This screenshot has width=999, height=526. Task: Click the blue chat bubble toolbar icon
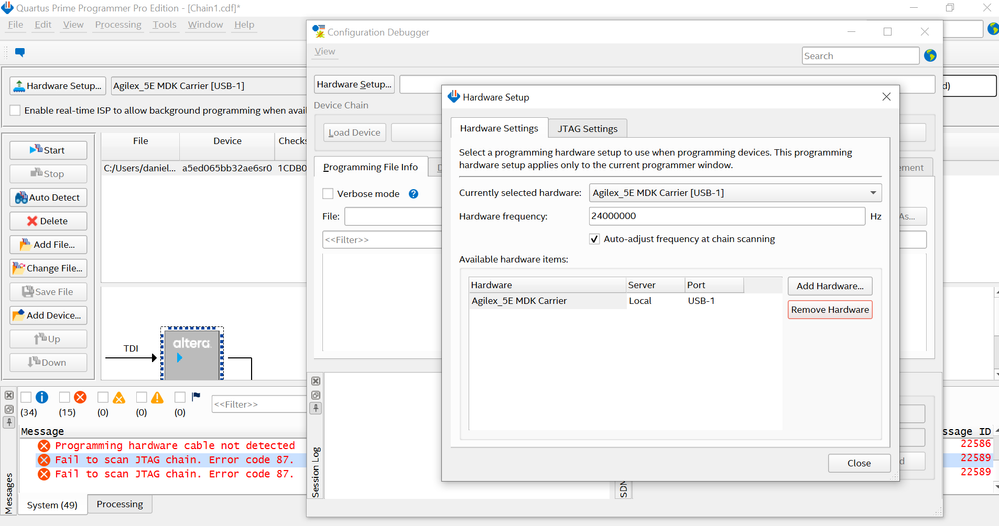tap(19, 52)
